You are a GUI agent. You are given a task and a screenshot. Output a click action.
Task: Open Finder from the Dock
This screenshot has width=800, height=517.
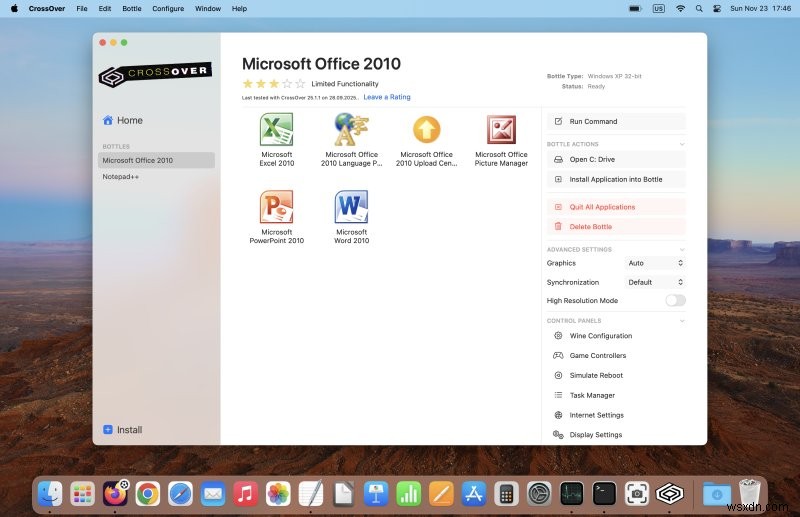point(50,494)
